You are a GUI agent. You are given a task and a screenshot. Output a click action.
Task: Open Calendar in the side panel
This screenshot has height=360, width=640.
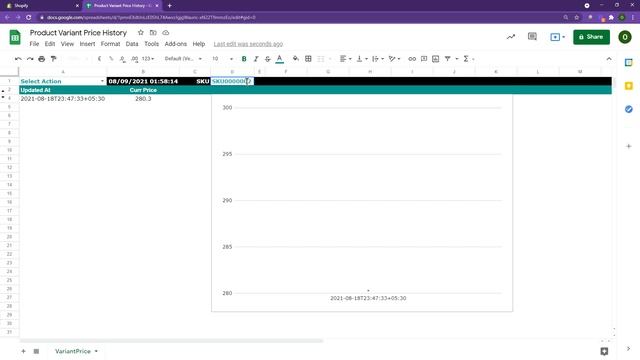tap(629, 62)
